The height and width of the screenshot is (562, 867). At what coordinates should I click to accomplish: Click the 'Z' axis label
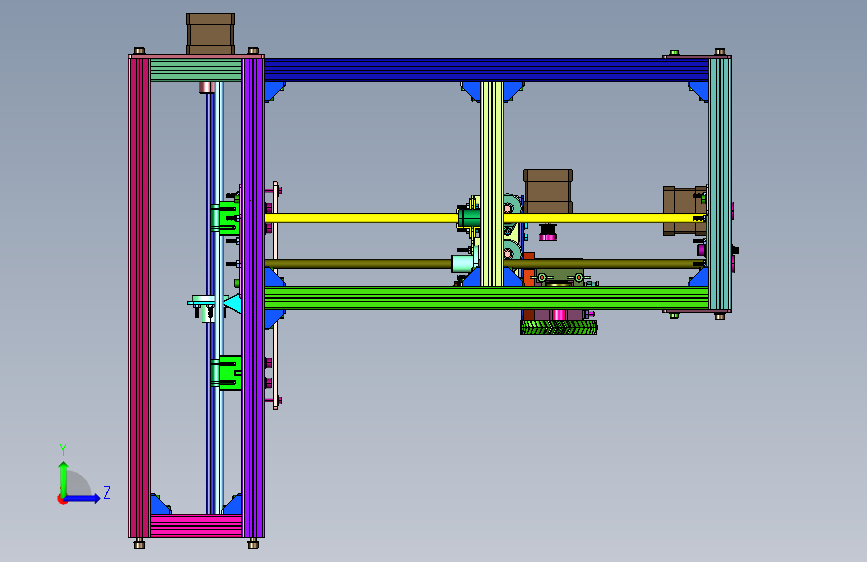pyautogui.click(x=107, y=492)
